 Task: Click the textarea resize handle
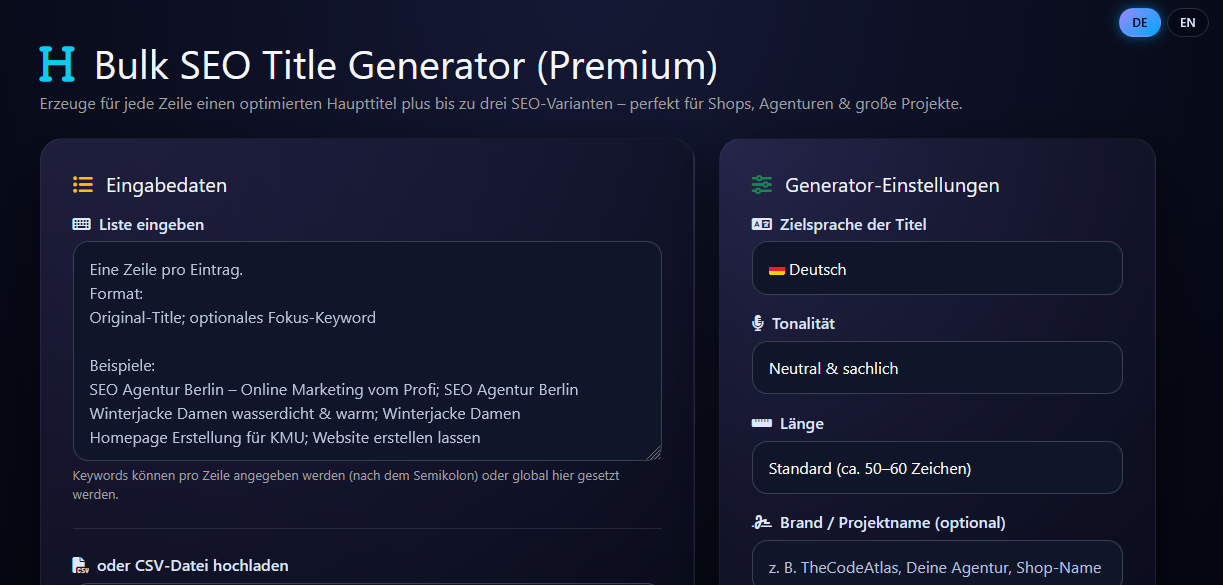click(655, 454)
